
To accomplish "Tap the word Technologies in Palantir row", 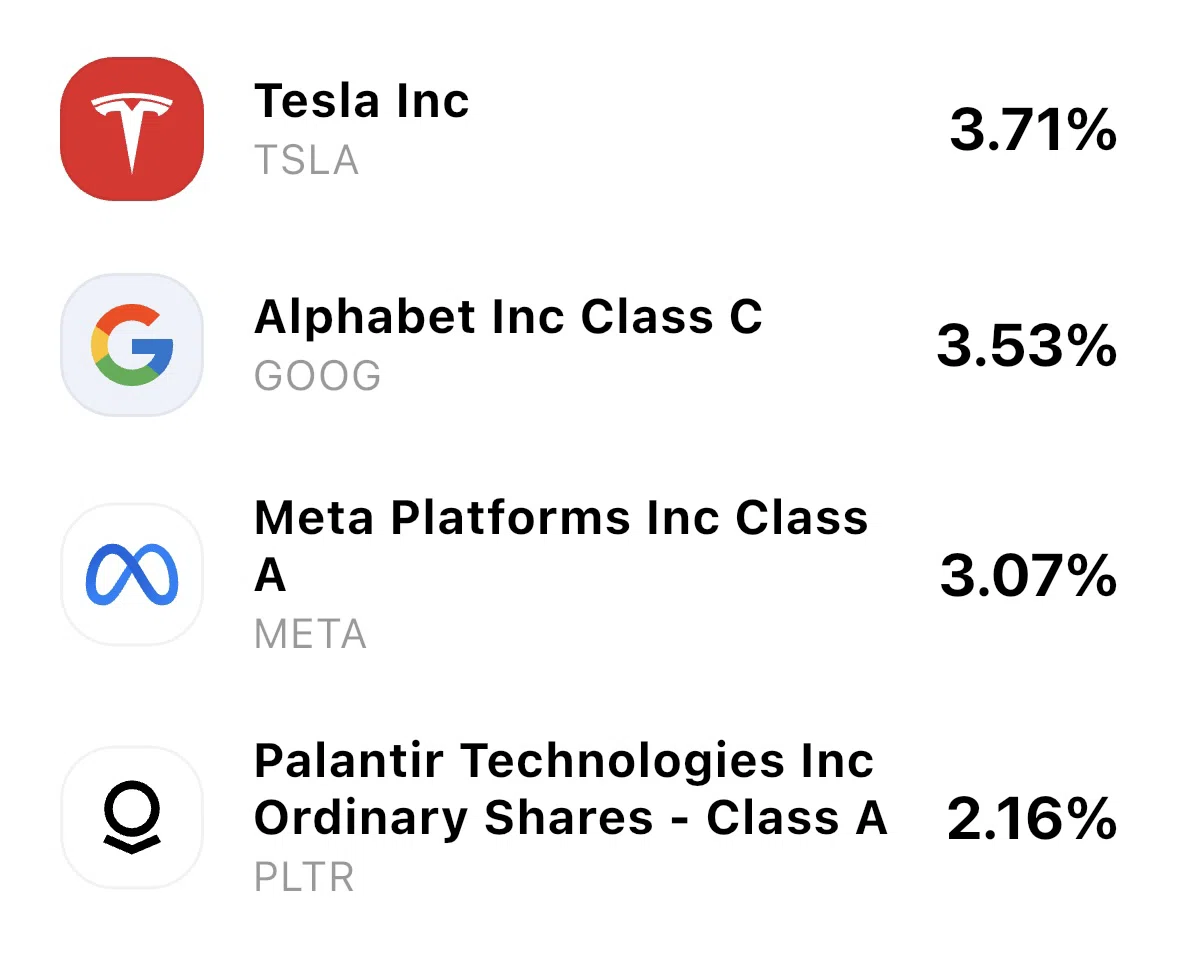I will click(623, 761).
